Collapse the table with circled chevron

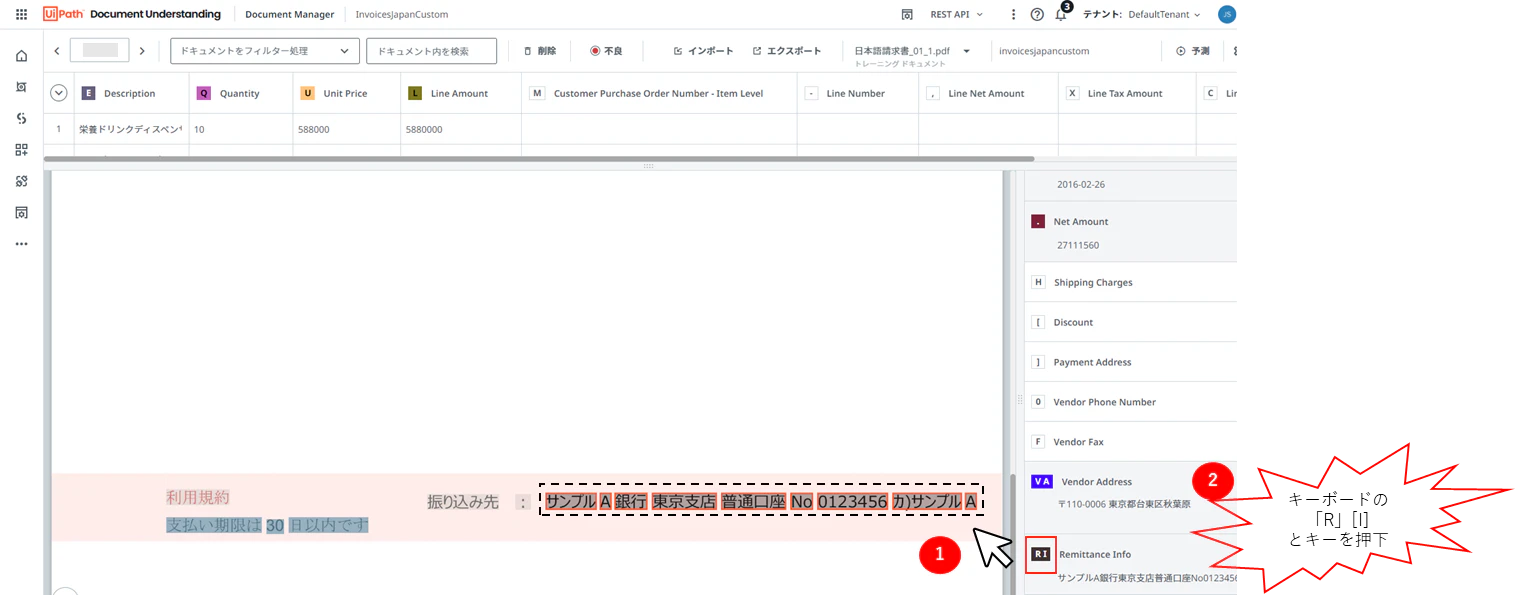click(x=58, y=93)
